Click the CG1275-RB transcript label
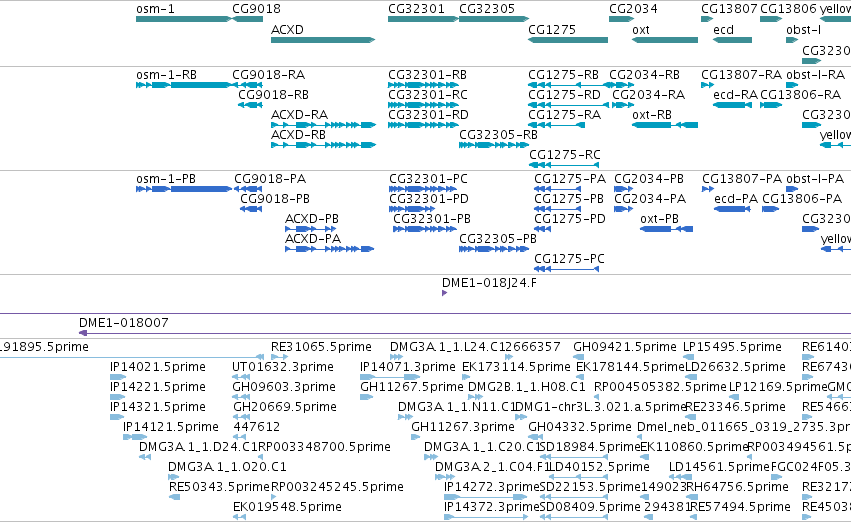851x522 pixels. pyautogui.click(x=563, y=75)
